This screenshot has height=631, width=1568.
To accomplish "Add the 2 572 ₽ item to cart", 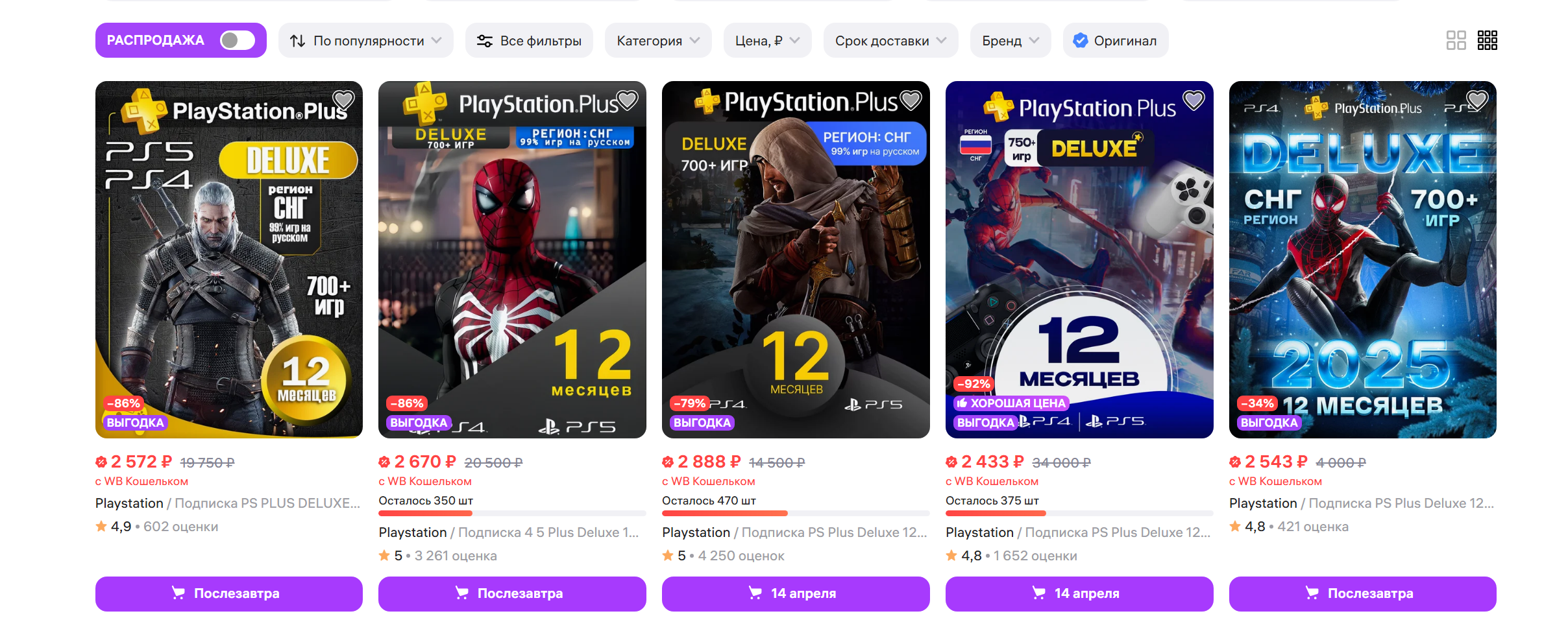I will pos(228,593).
